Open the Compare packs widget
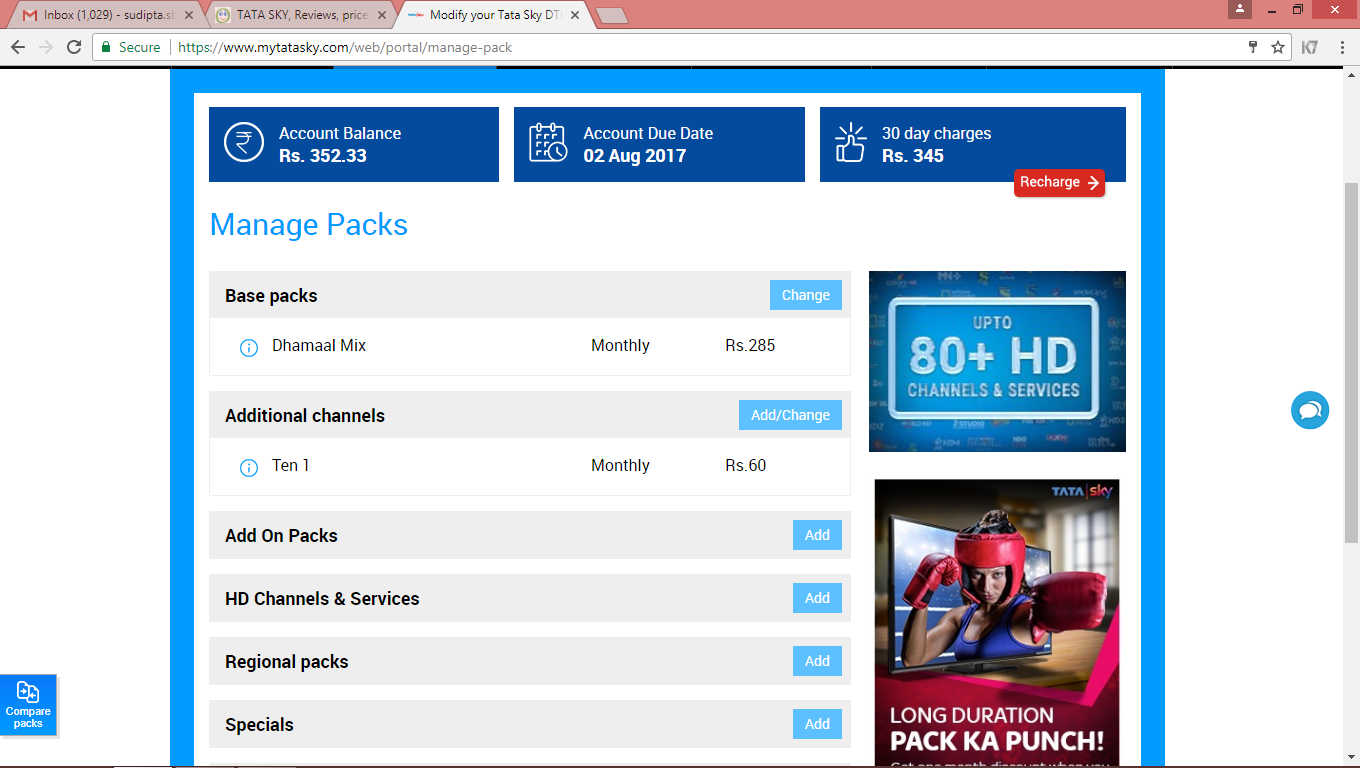1360x768 pixels. tap(28, 705)
